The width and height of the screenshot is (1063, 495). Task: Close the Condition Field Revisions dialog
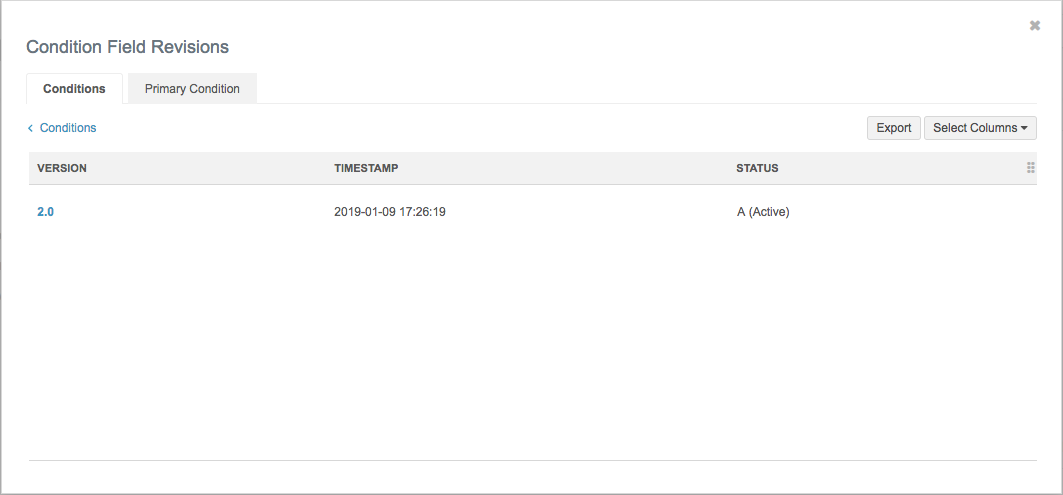point(1035,26)
